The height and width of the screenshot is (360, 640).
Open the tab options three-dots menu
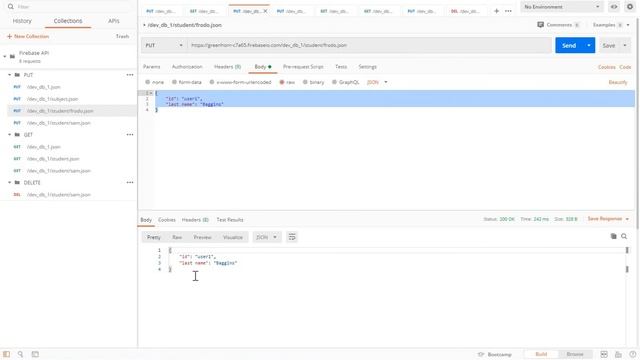(508, 11)
